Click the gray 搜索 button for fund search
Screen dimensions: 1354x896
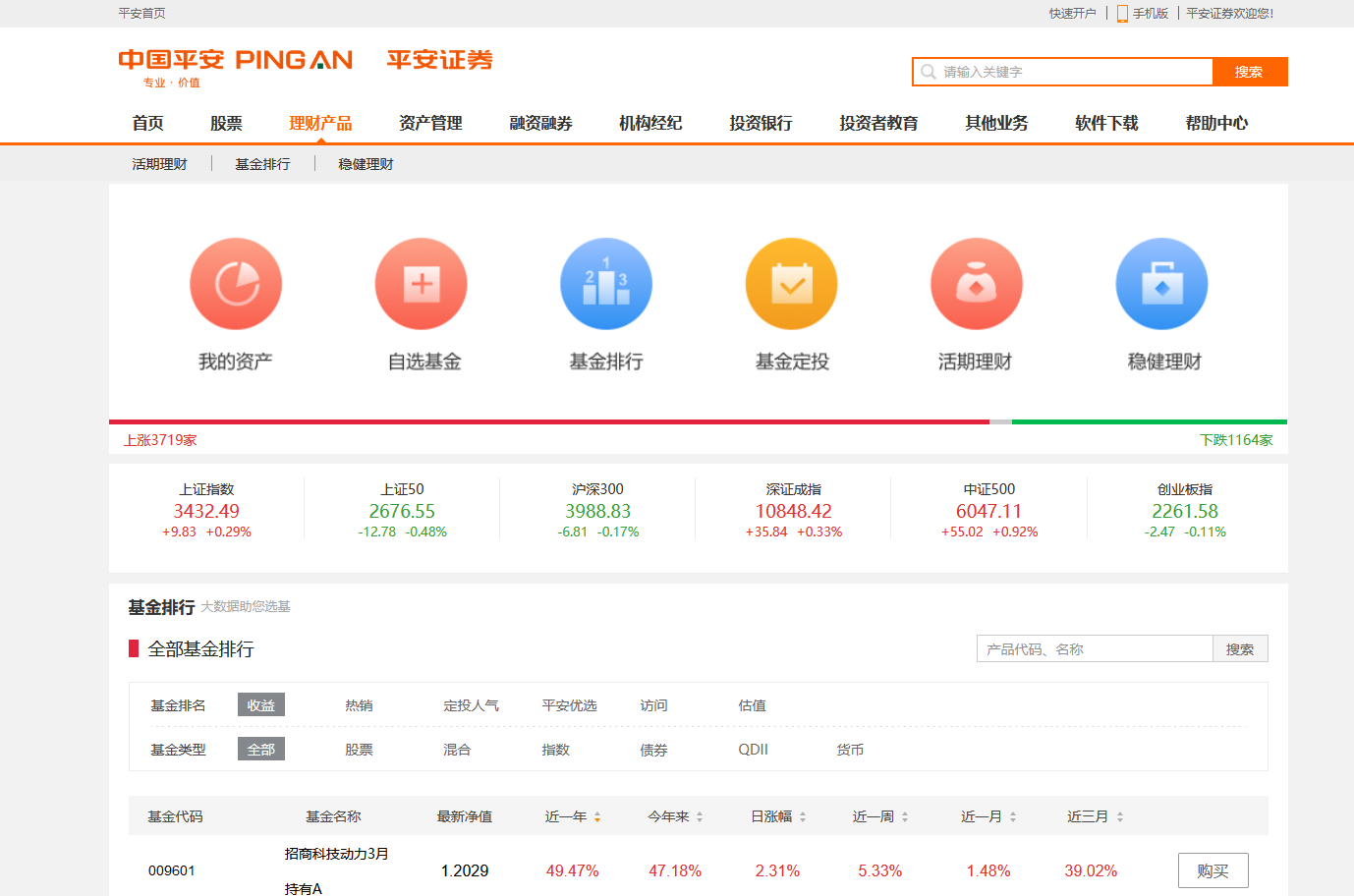[1240, 649]
